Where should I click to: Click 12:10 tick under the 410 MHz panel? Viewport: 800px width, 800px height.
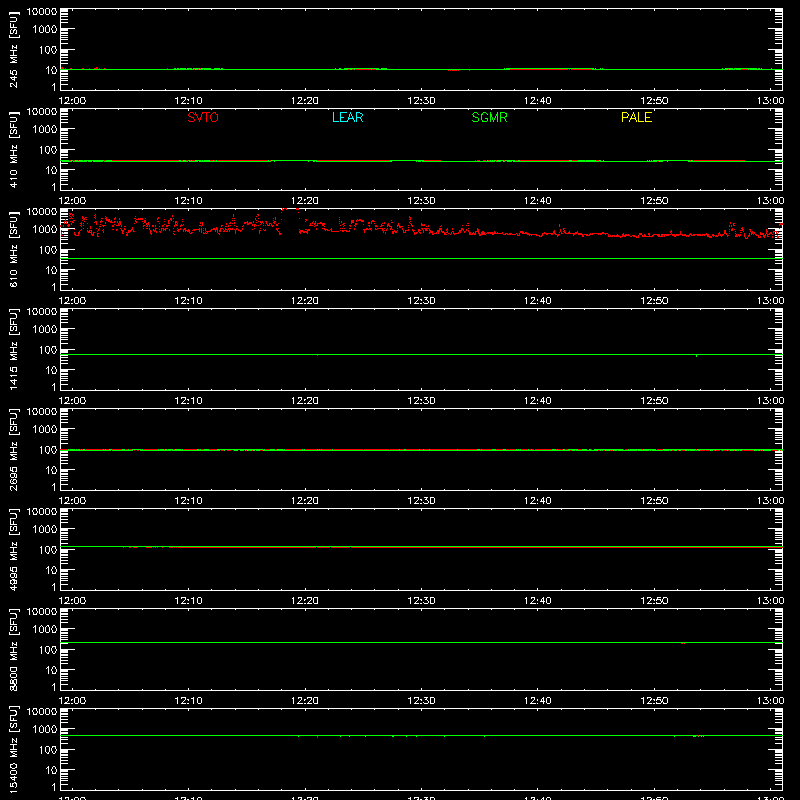188,201
